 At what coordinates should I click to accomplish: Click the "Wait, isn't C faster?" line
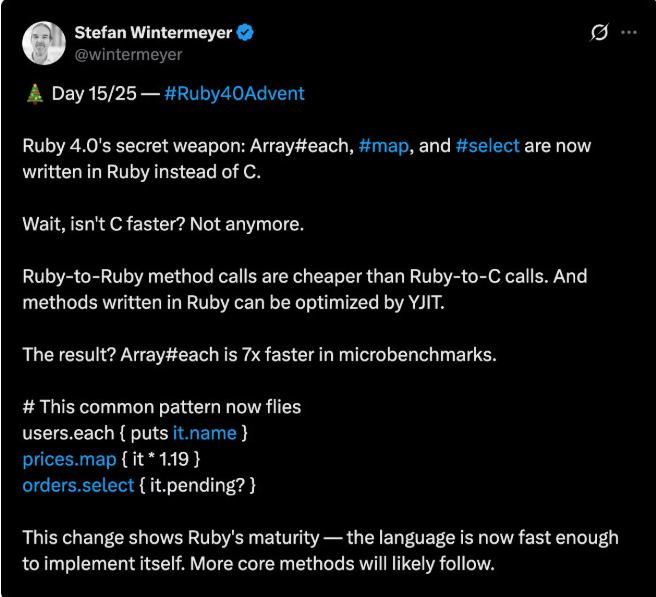click(x=162, y=224)
